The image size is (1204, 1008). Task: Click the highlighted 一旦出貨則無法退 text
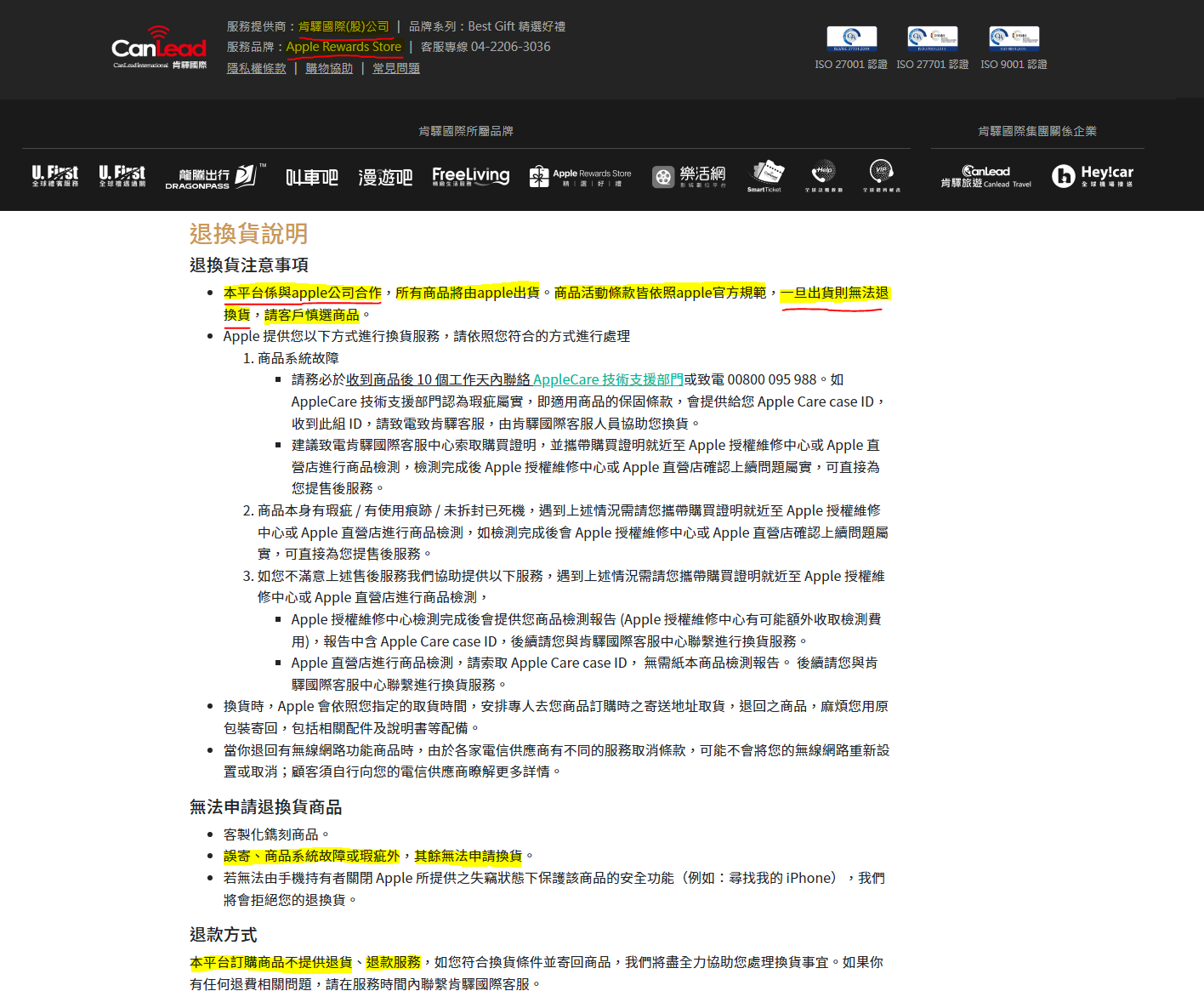835,293
